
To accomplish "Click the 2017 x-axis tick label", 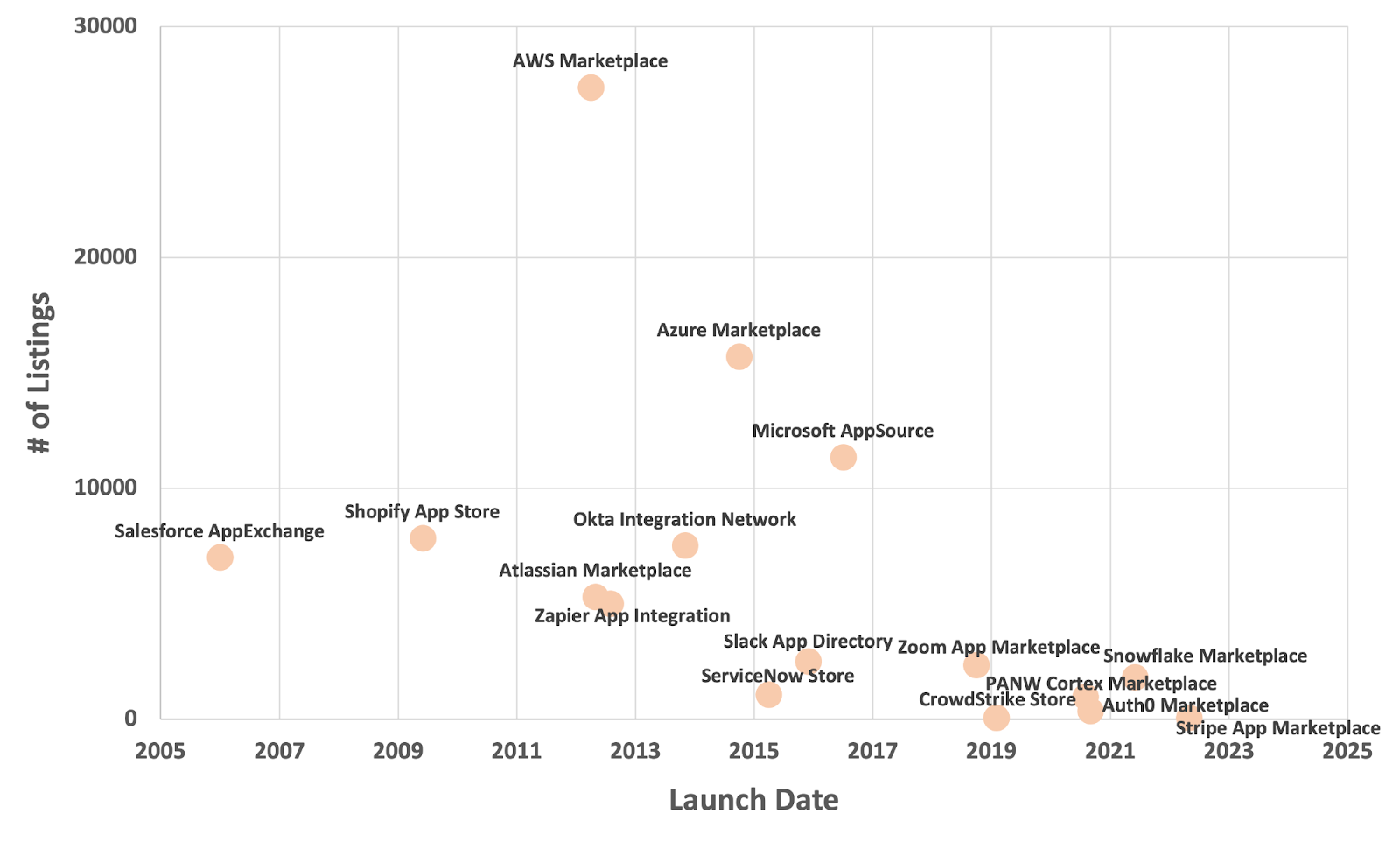I will tap(872, 751).
